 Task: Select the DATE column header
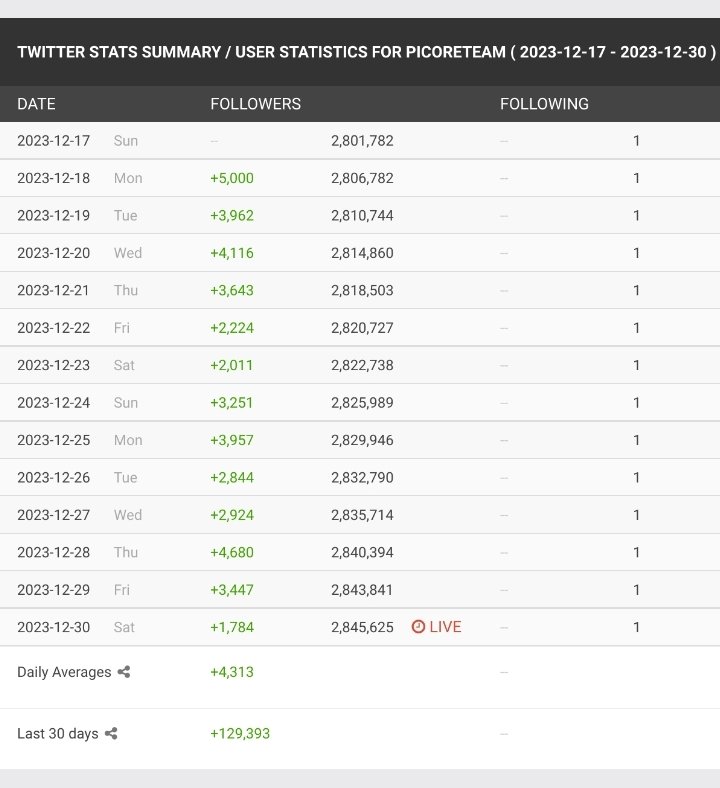point(36,104)
